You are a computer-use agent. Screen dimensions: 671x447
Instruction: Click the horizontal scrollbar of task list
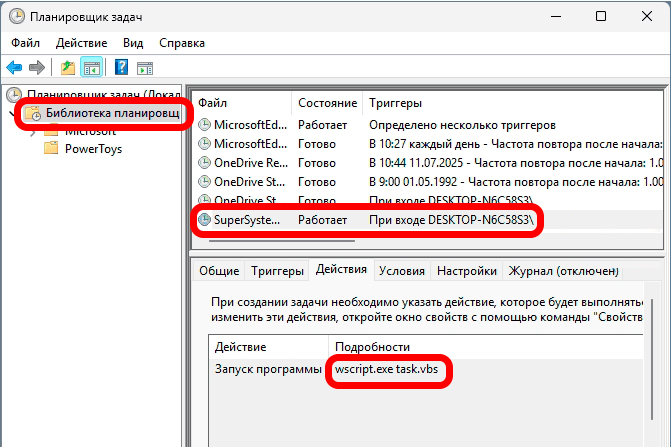[x=282, y=241]
